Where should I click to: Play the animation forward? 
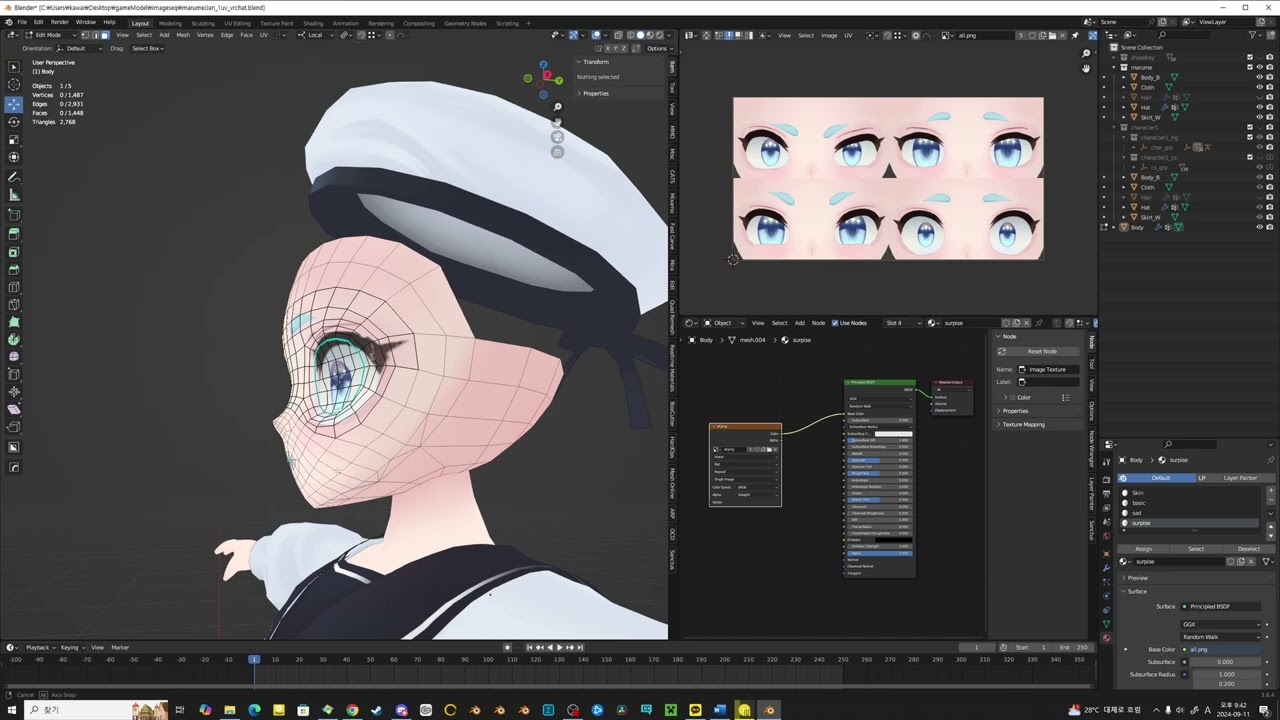pos(559,647)
